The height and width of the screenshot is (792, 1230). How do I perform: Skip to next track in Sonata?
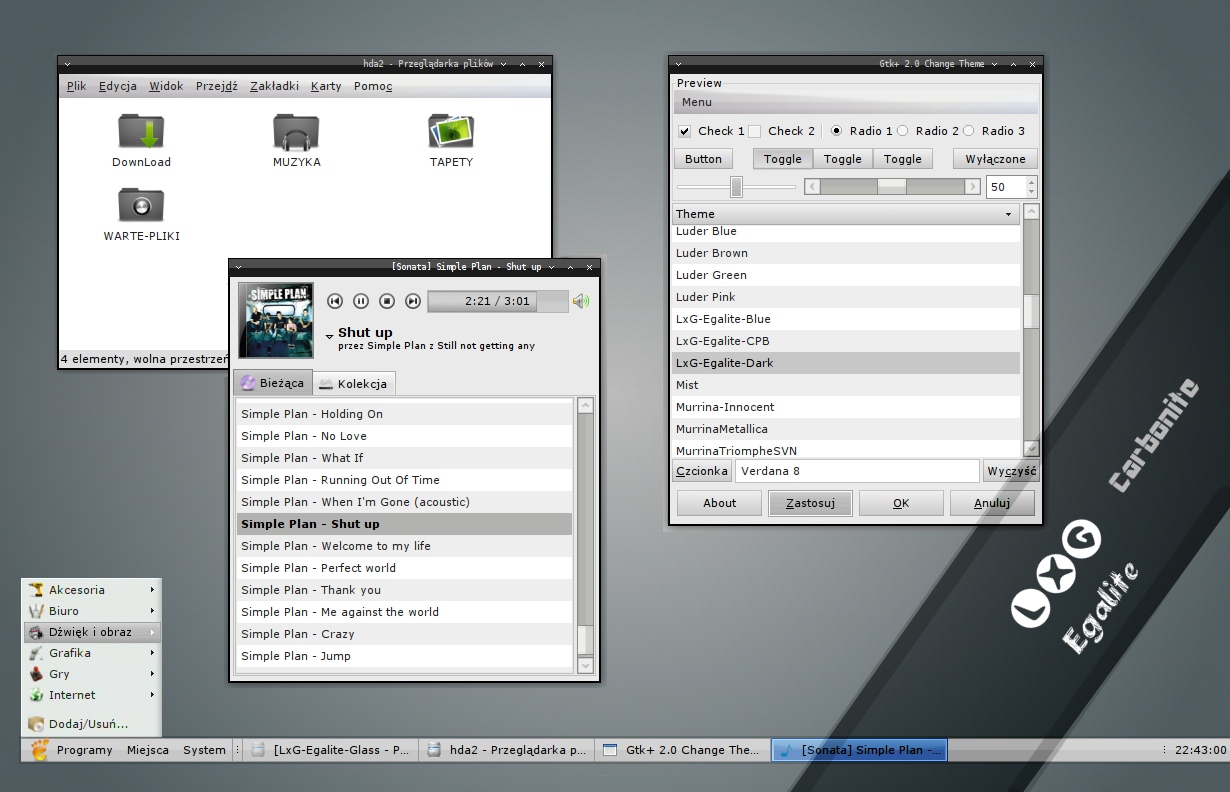tap(413, 301)
